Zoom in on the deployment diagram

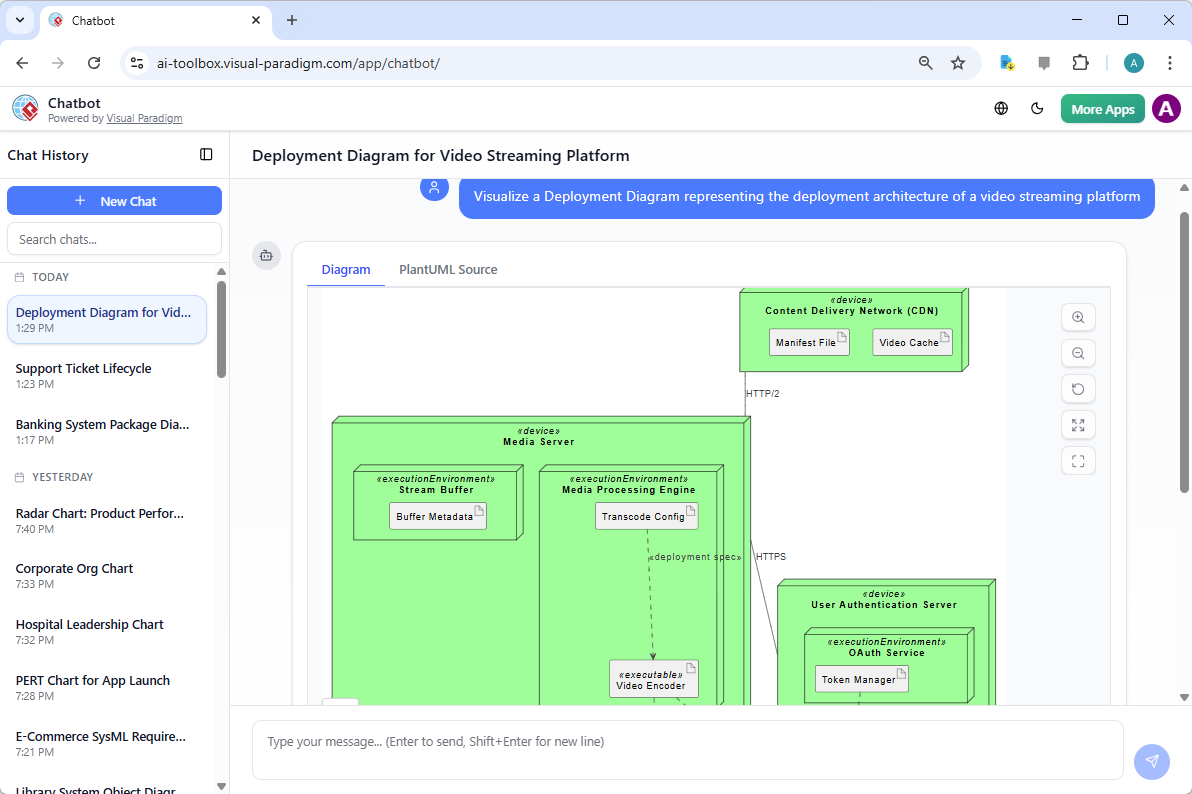click(x=1078, y=317)
